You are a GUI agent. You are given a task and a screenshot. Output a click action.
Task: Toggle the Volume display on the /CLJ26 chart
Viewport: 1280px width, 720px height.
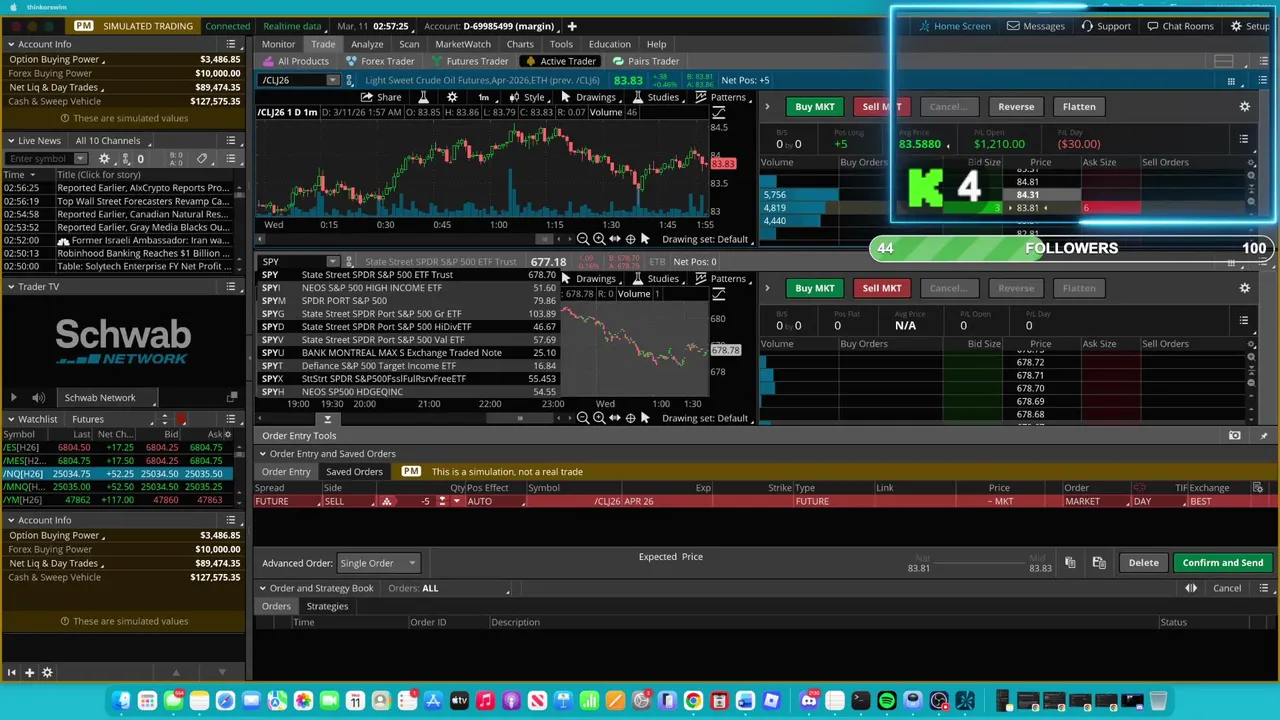click(x=605, y=112)
